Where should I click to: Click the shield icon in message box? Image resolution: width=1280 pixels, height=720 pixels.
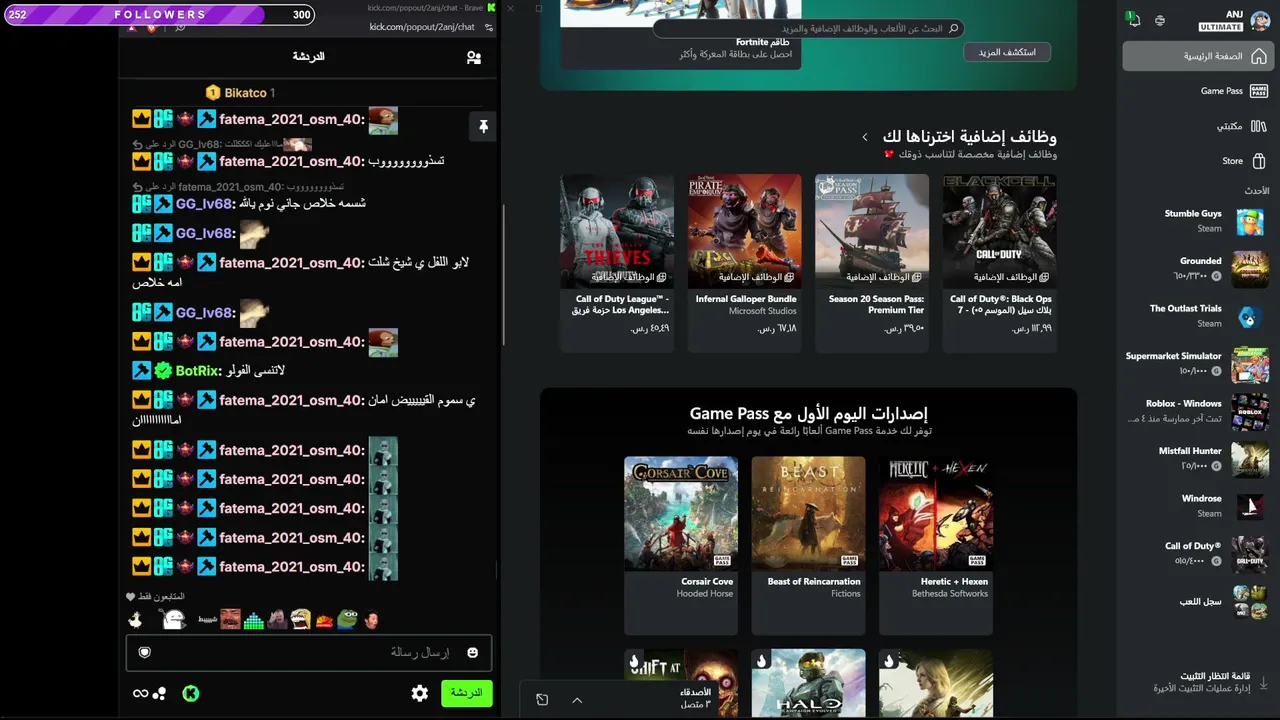145,653
